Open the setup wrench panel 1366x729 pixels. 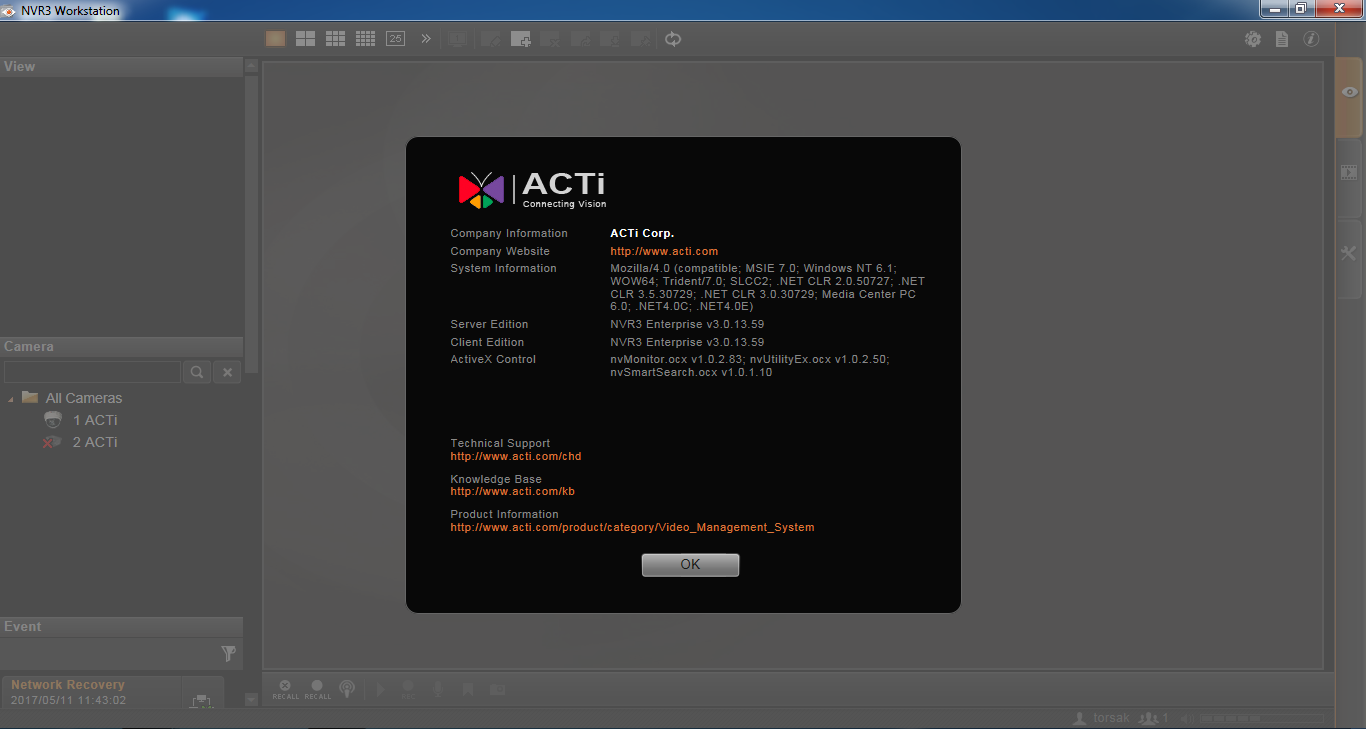1349,253
